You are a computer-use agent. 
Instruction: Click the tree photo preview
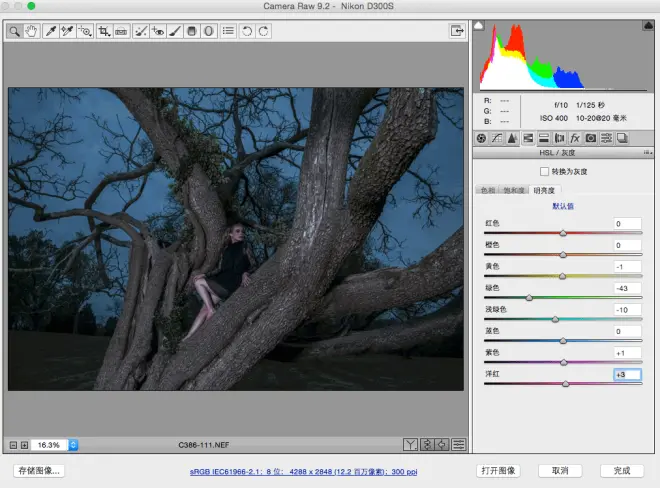pos(236,239)
